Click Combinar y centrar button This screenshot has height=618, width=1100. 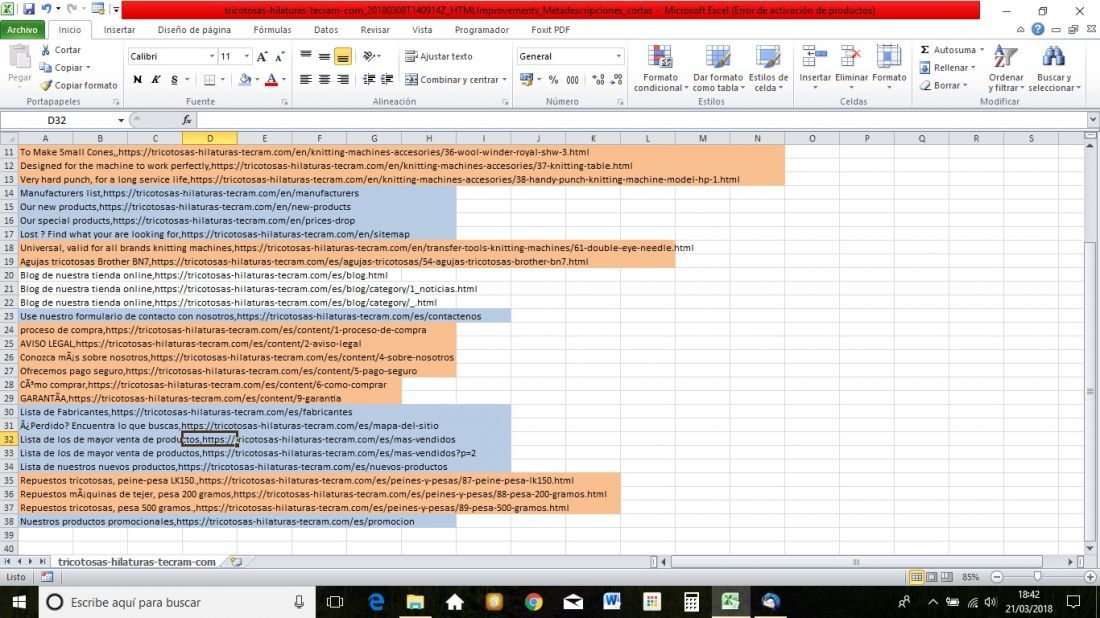[x=453, y=79]
